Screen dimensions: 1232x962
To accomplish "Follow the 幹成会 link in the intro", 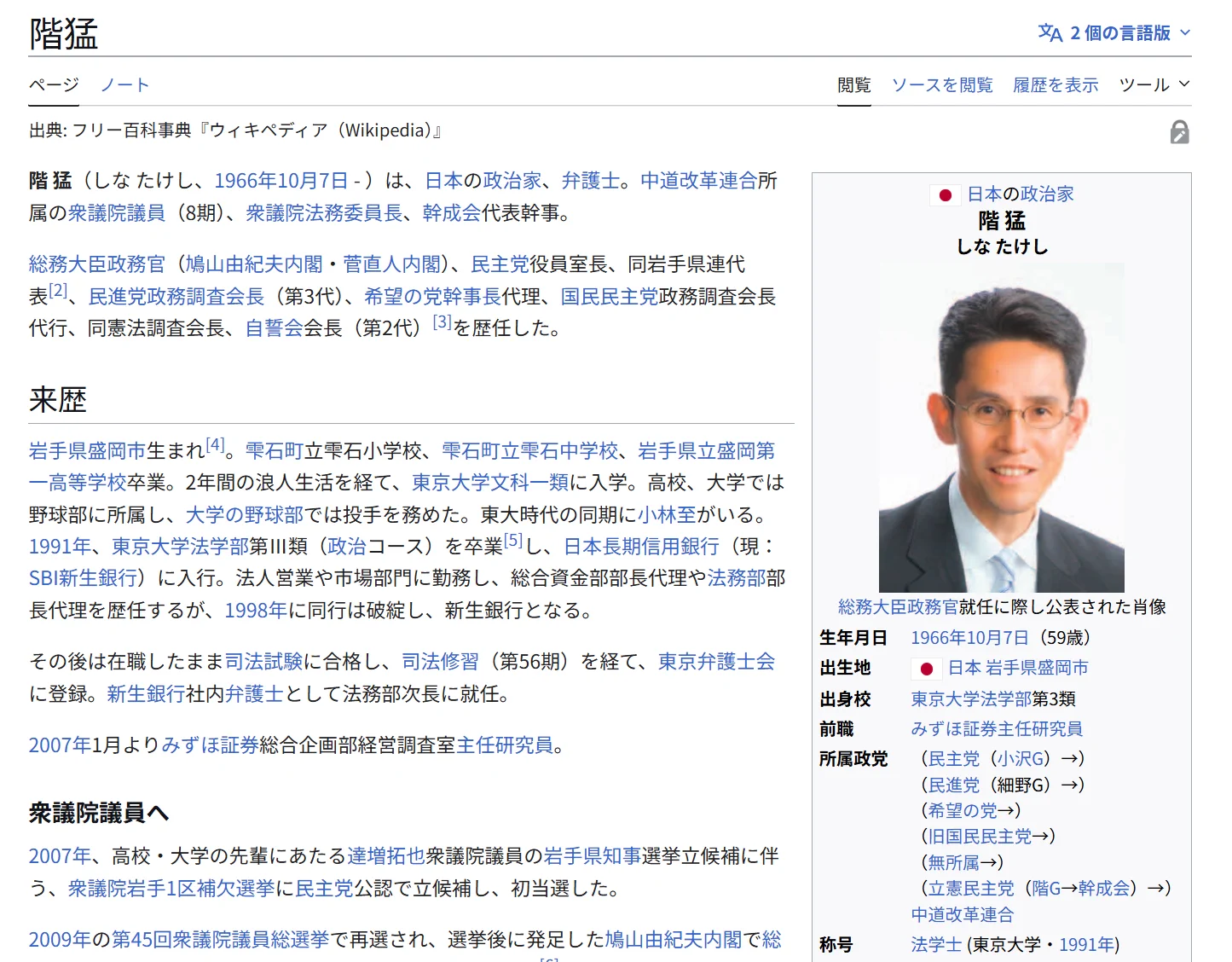I will pos(452,212).
